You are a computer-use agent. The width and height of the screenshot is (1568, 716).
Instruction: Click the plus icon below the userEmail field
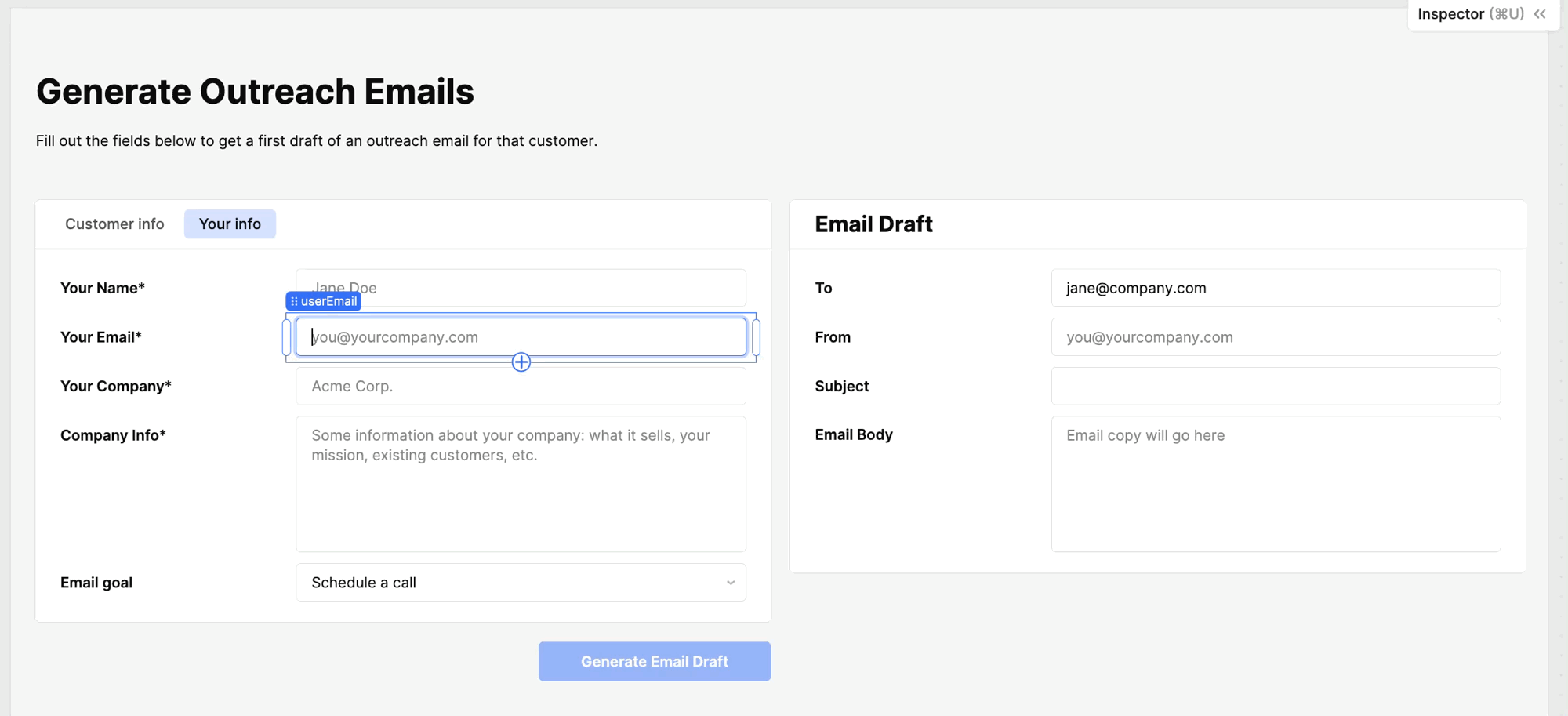tap(521, 362)
